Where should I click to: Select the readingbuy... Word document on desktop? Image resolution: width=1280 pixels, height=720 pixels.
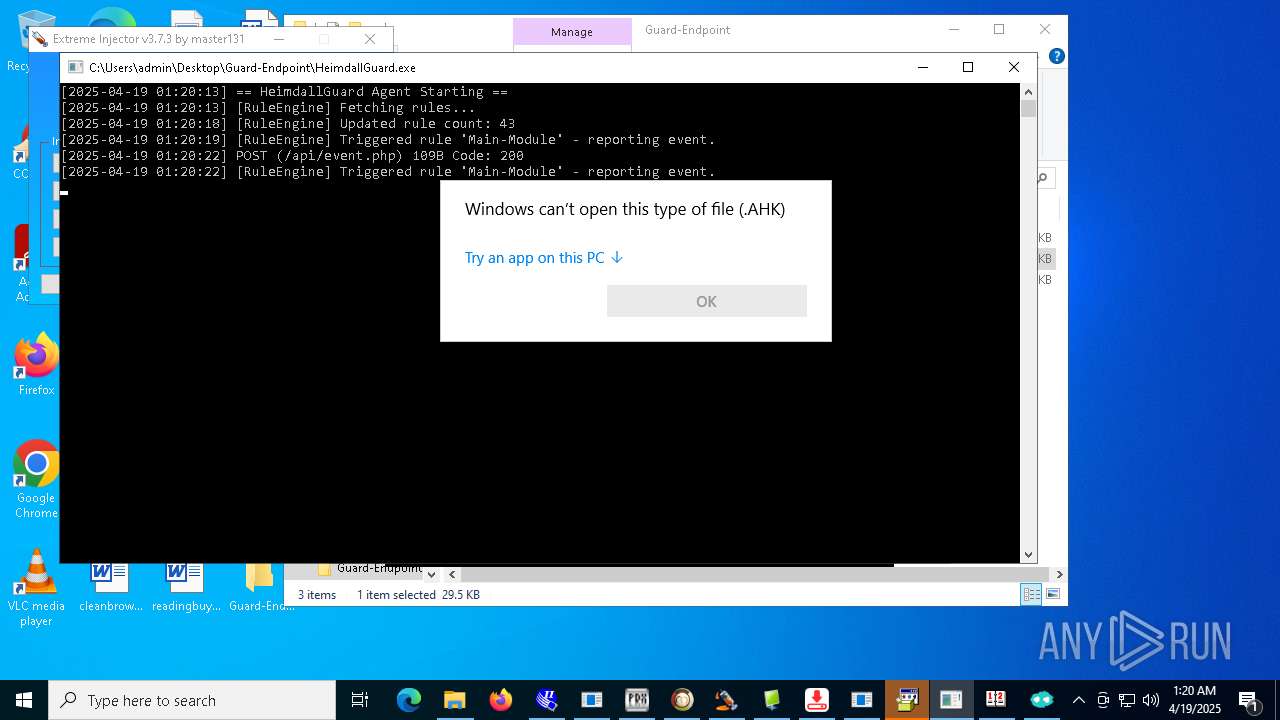point(186,587)
